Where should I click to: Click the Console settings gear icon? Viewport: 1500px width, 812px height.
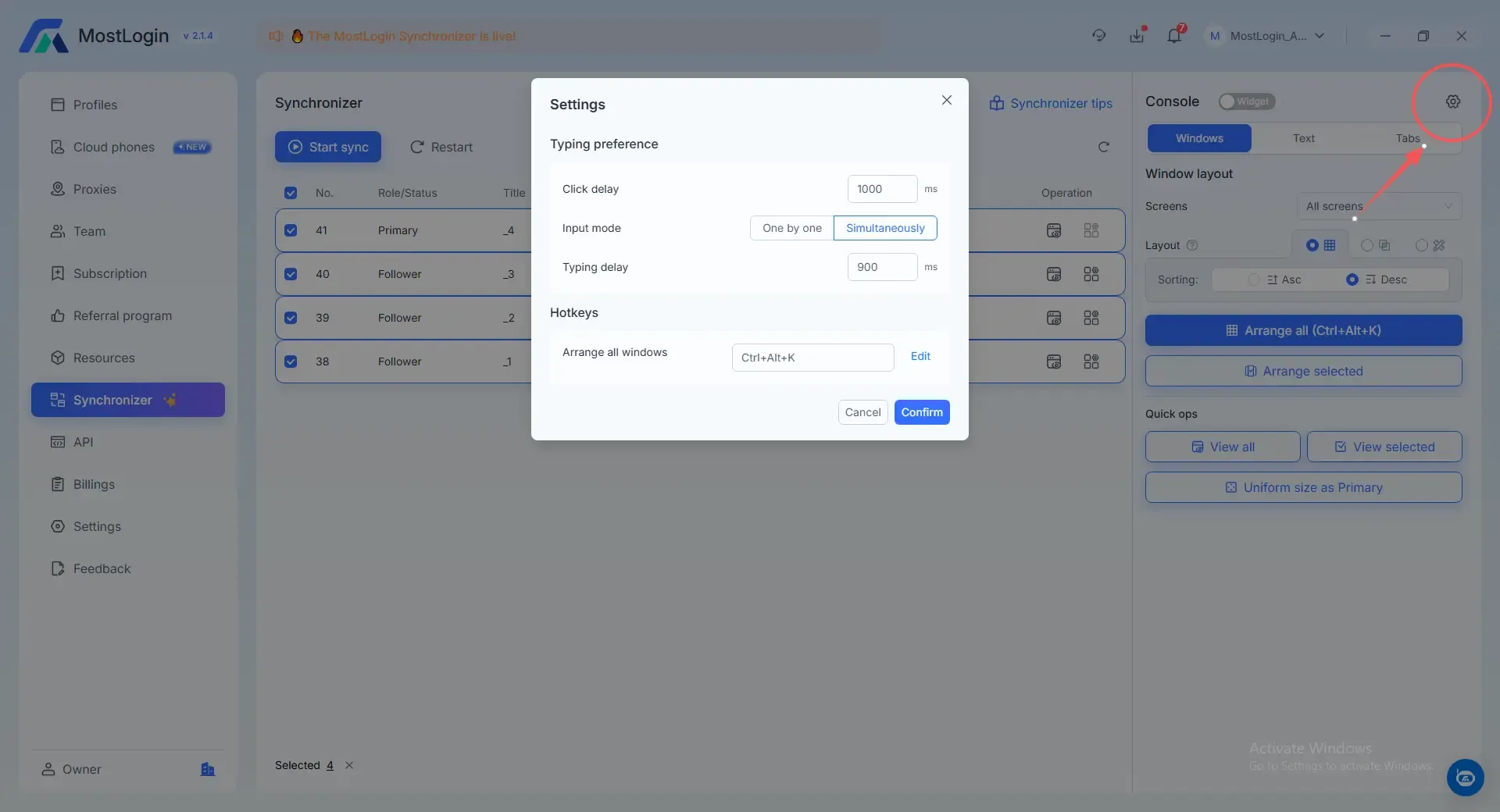pos(1452,101)
